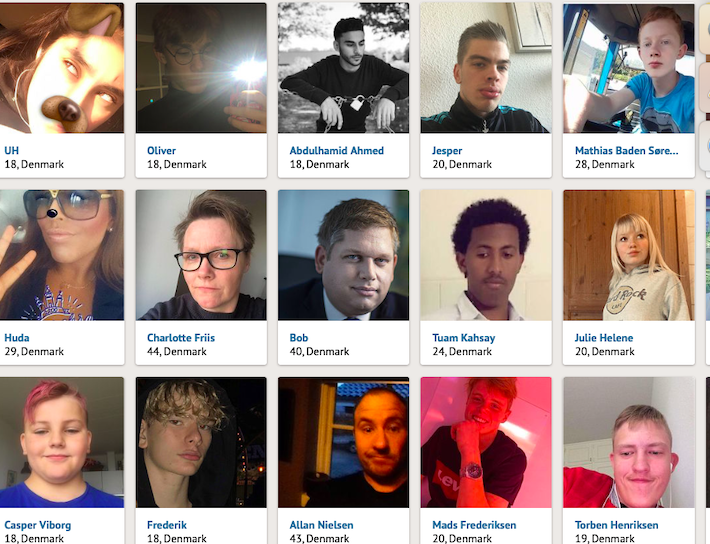Screen dimensions: 710x544
Task: Open Charlotte Friis profile photo
Action: click(x=201, y=255)
